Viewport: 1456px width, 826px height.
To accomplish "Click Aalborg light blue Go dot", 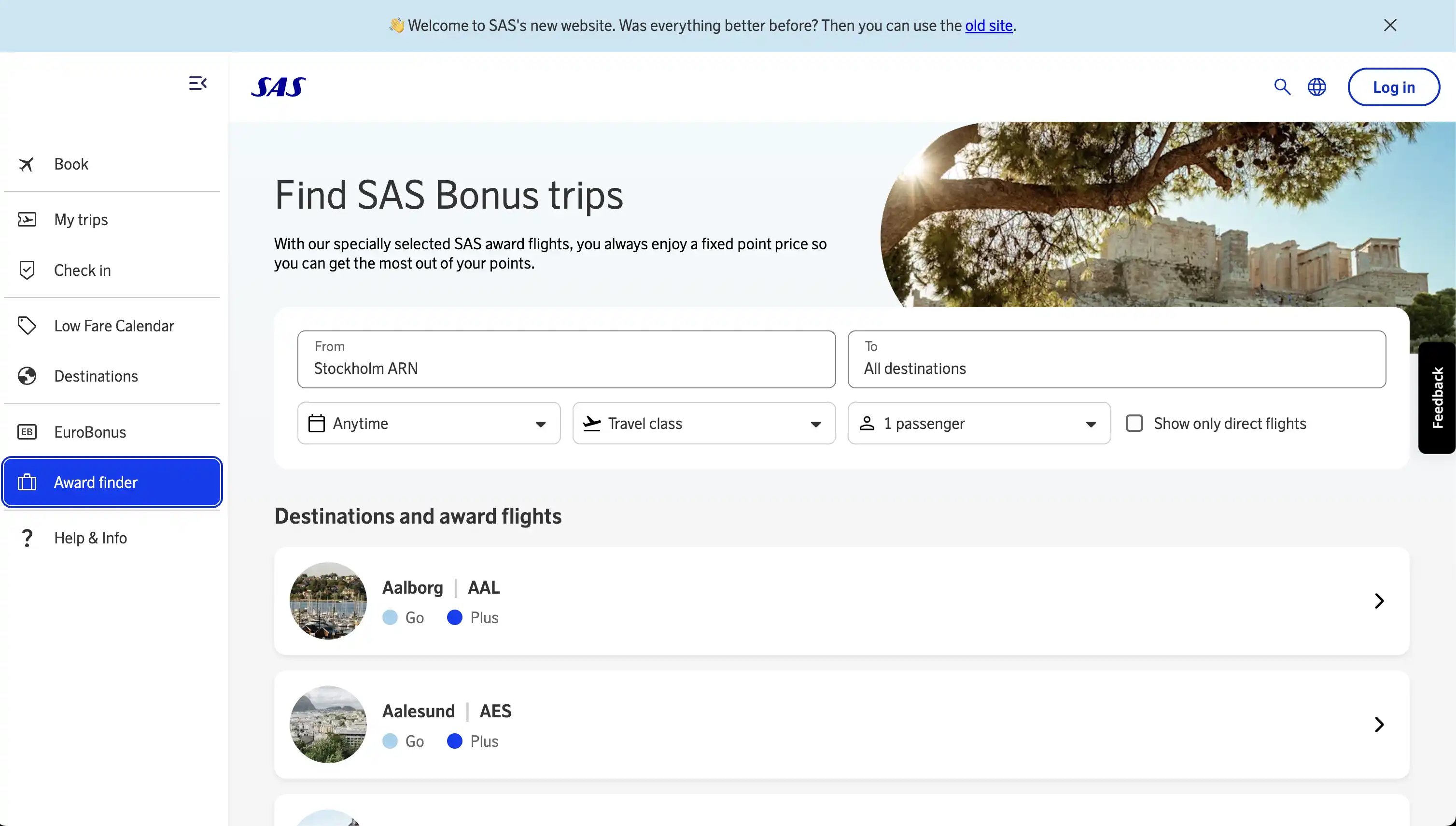I will 390,617.
